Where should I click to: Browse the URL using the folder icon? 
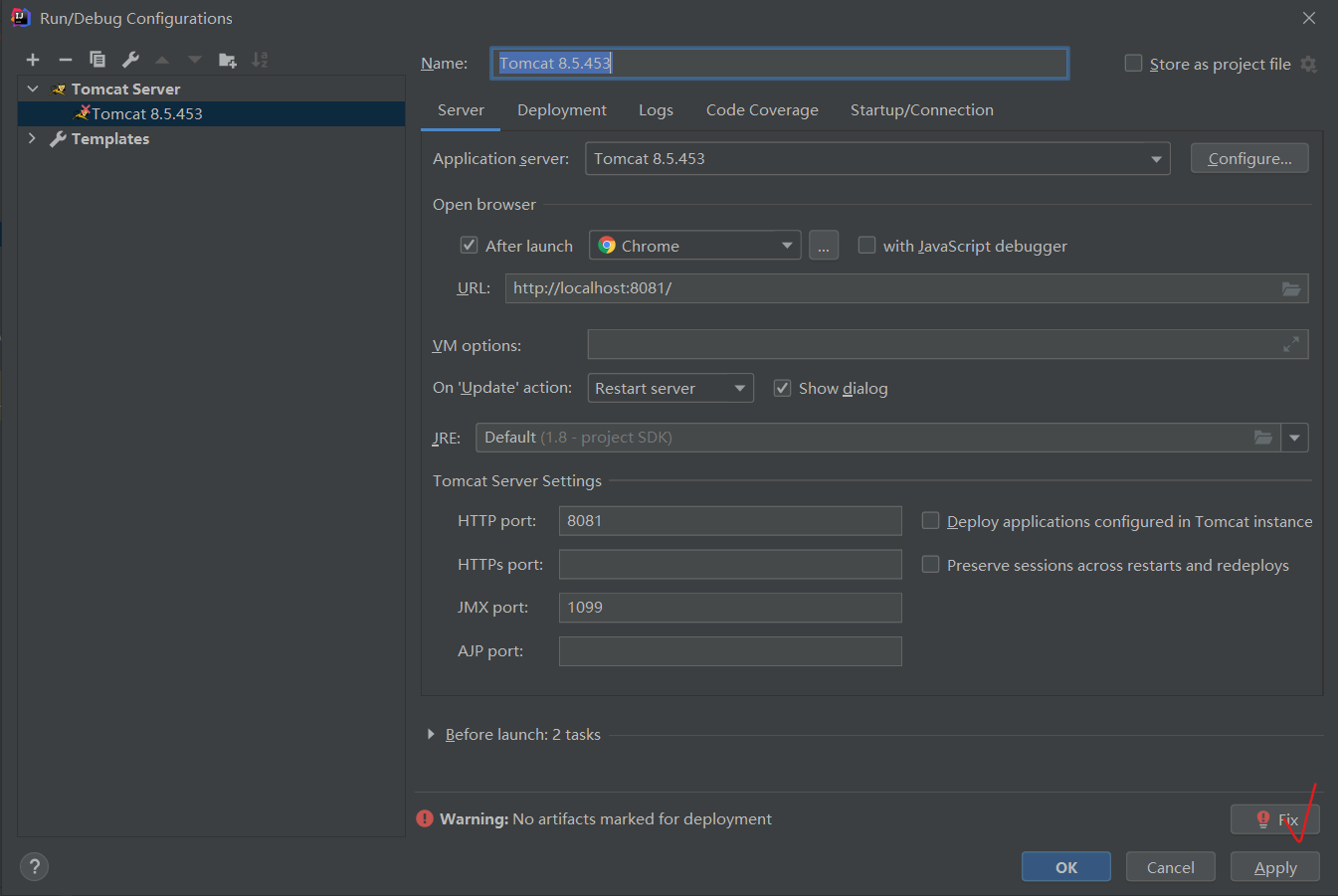(1291, 288)
